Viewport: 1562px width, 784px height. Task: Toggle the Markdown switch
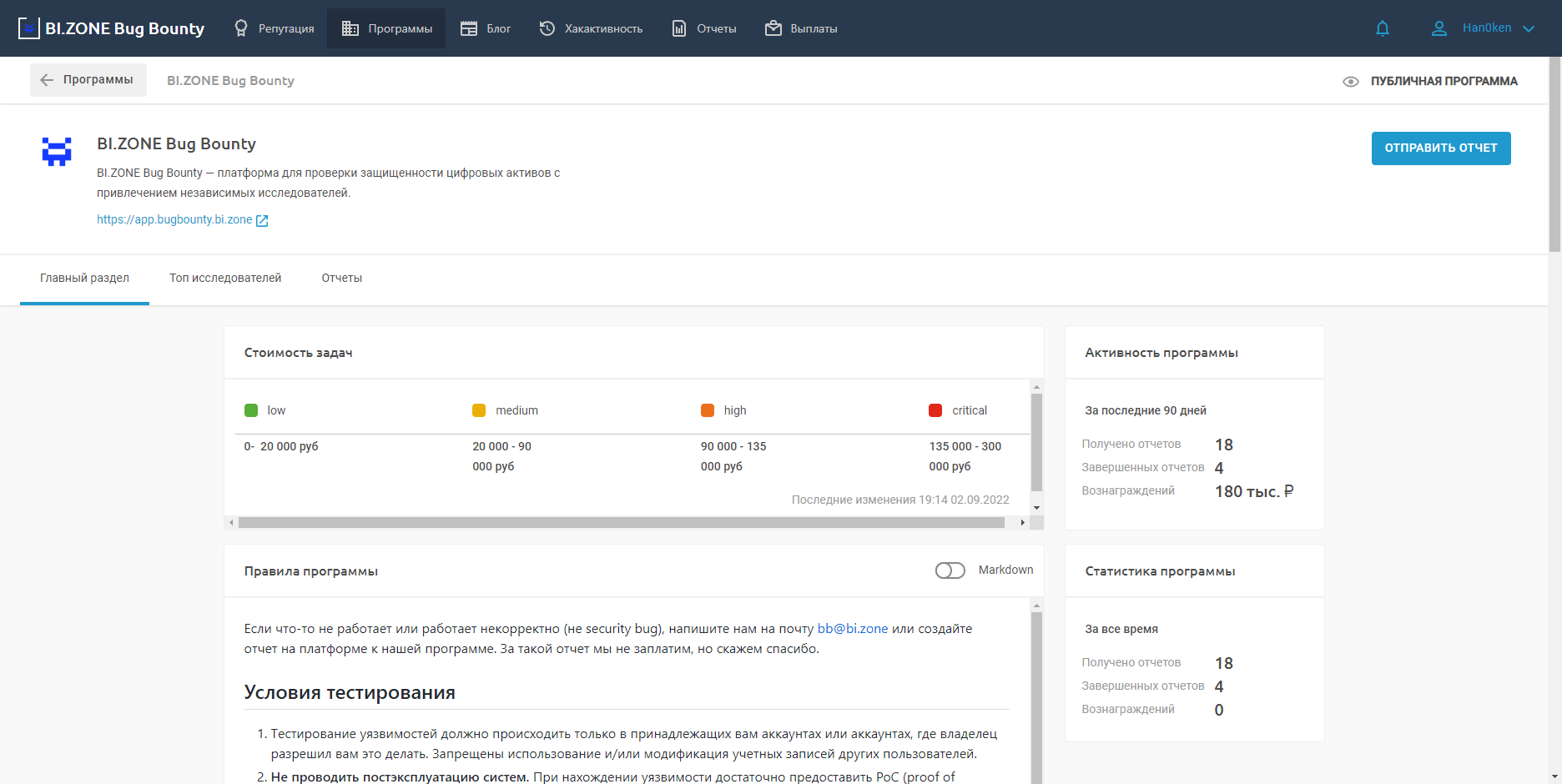(950, 570)
